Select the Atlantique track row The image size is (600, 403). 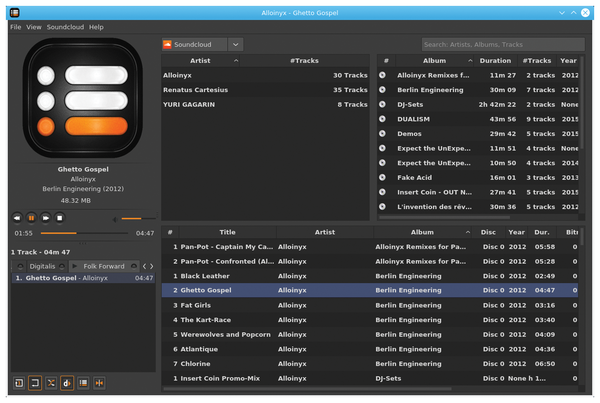370,349
